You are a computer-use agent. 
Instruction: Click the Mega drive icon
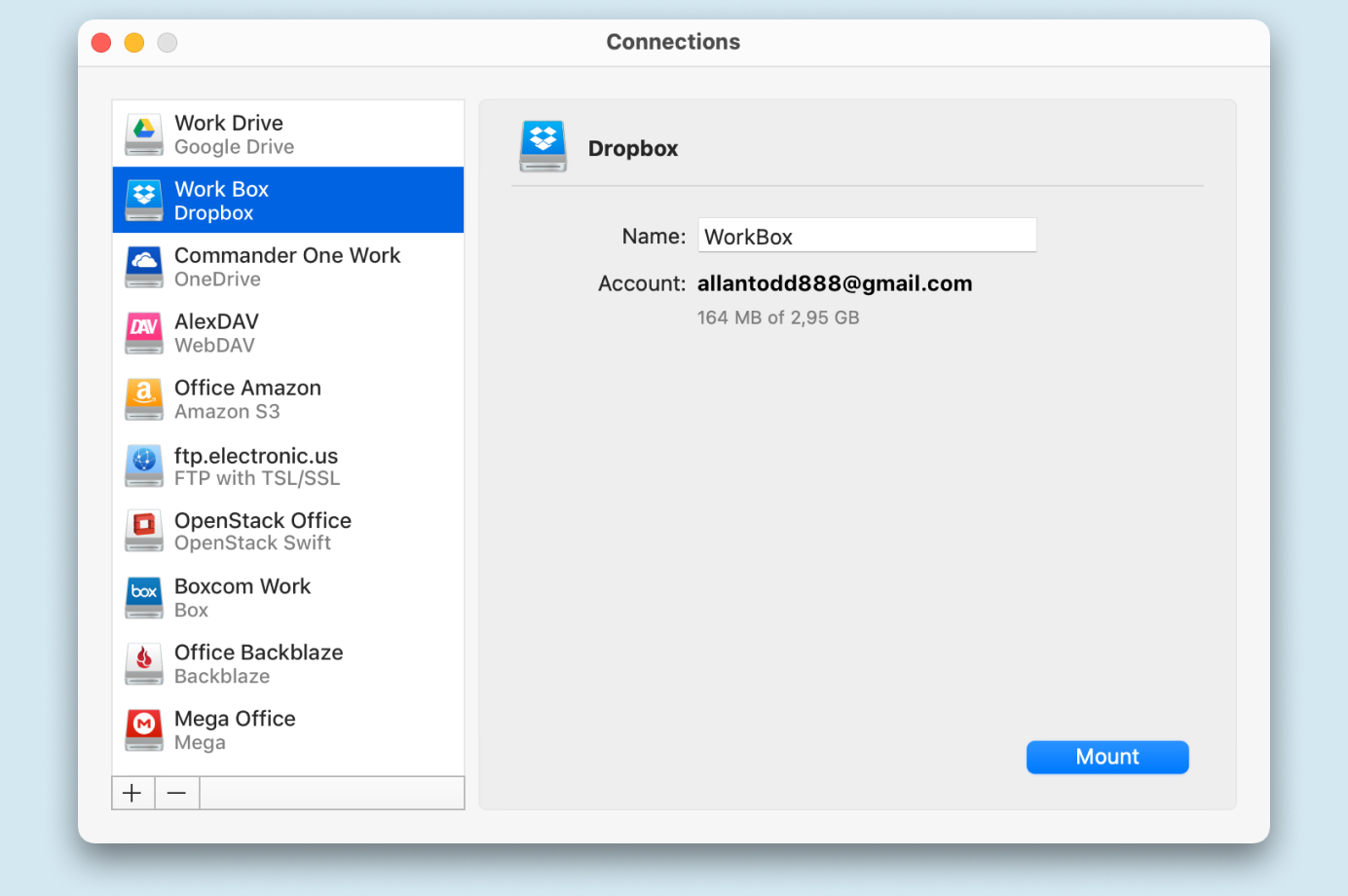tap(144, 730)
